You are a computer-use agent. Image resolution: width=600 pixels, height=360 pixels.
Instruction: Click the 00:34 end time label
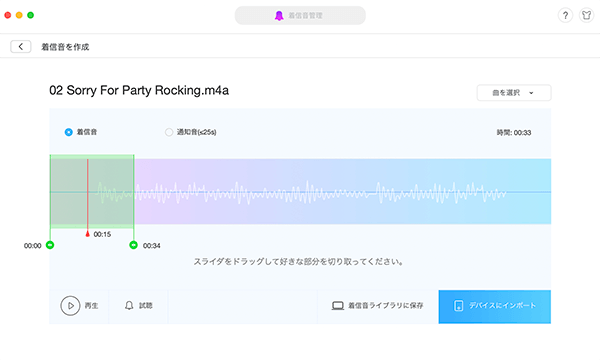click(x=152, y=246)
